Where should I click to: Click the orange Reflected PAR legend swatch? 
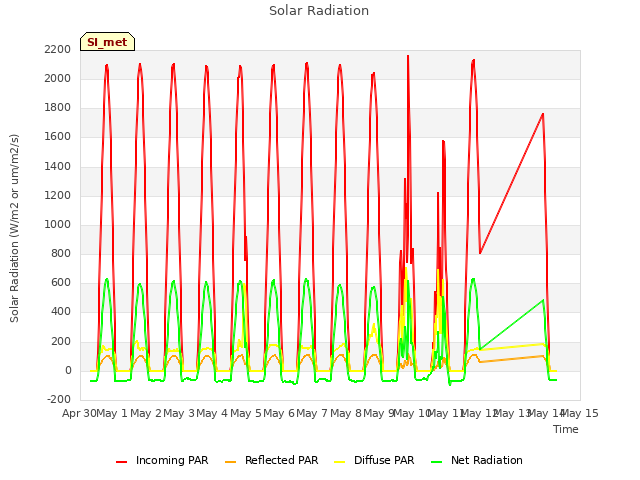click(231, 462)
